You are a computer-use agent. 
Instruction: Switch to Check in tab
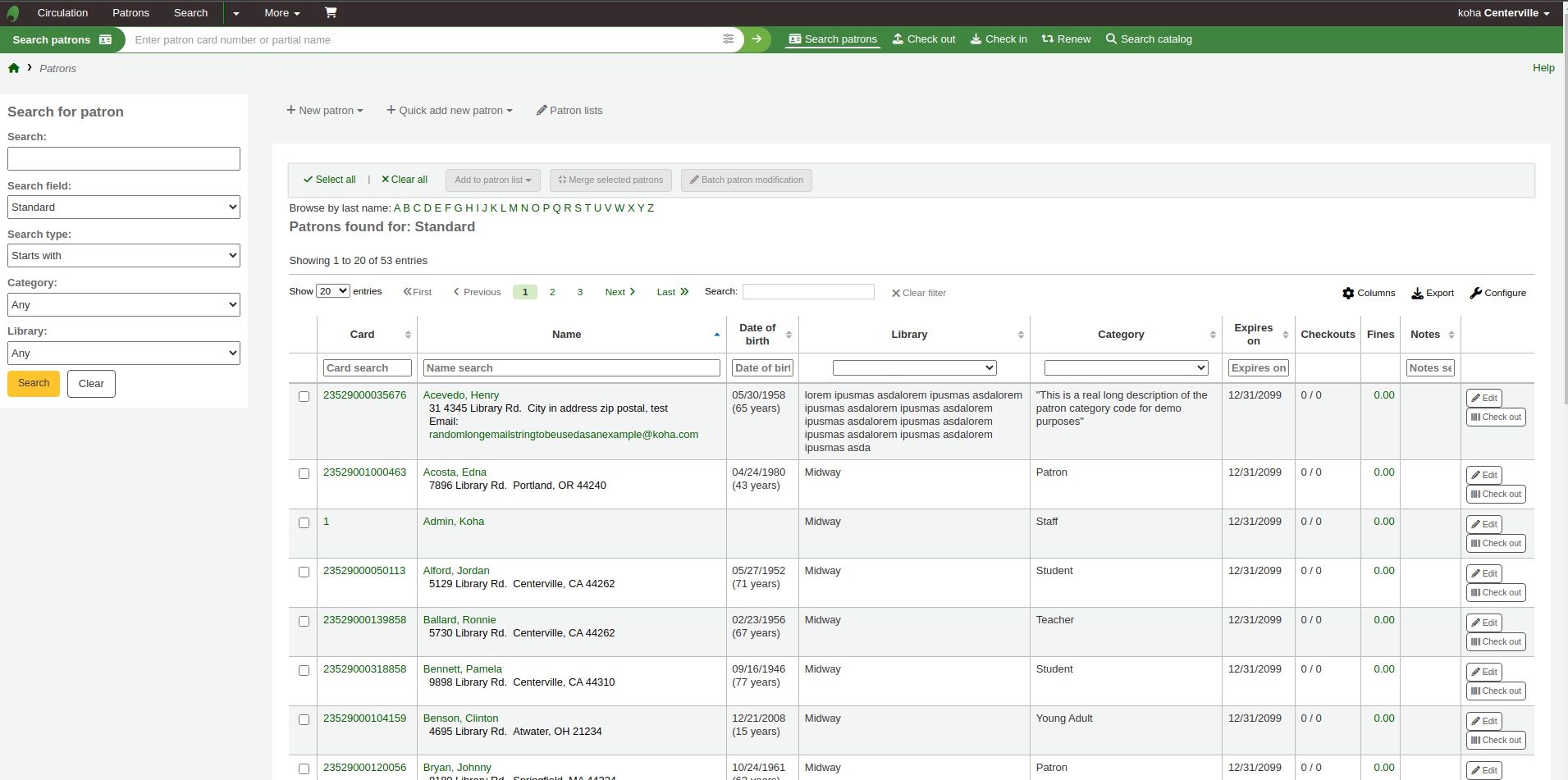click(999, 39)
